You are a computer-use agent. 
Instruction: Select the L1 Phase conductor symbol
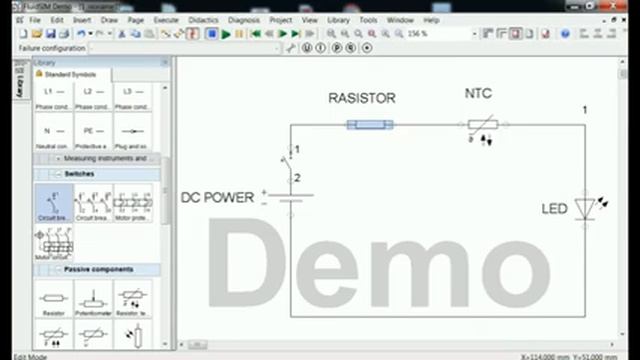(x=53, y=97)
